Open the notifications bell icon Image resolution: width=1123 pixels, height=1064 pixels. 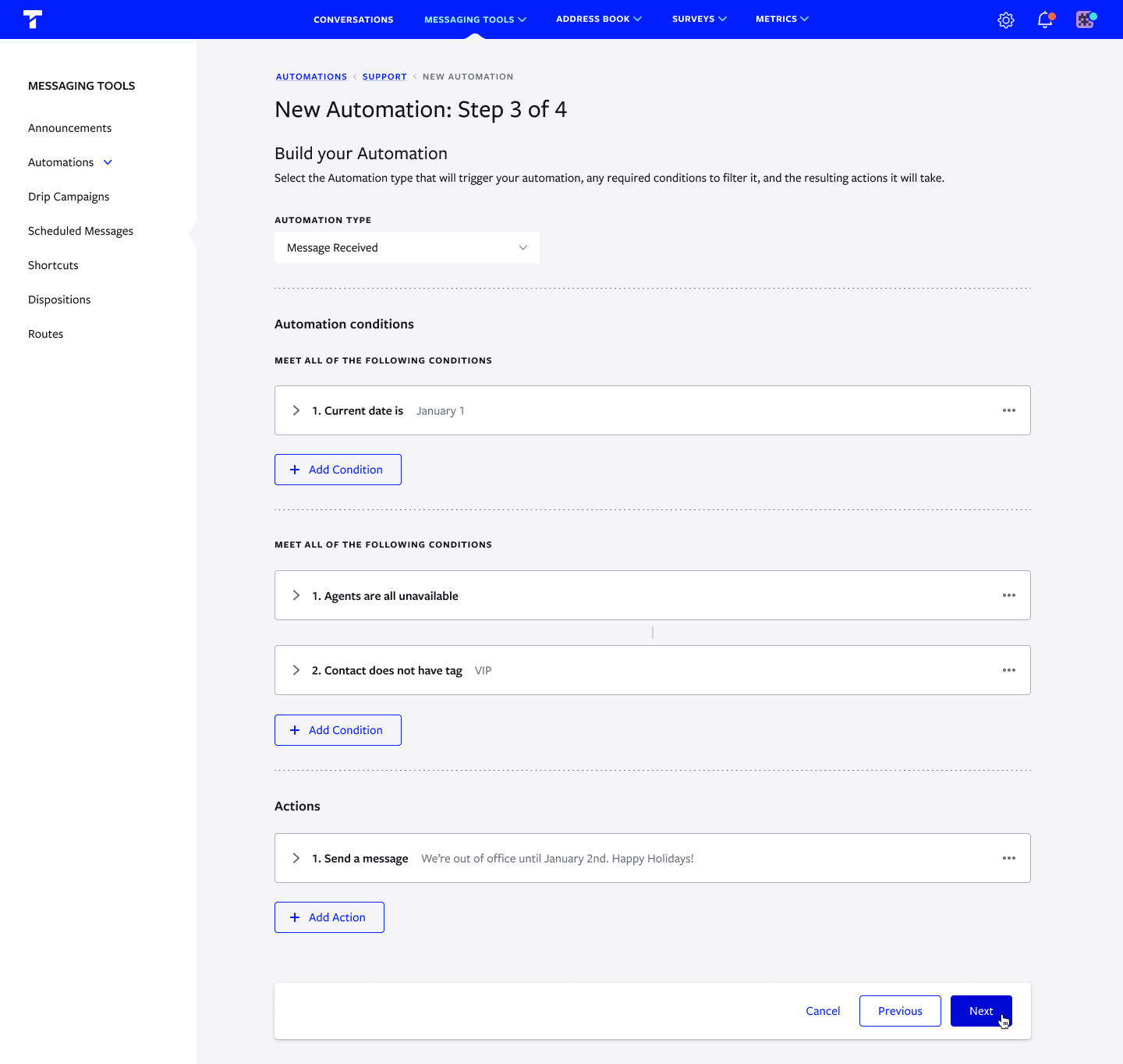(x=1045, y=20)
